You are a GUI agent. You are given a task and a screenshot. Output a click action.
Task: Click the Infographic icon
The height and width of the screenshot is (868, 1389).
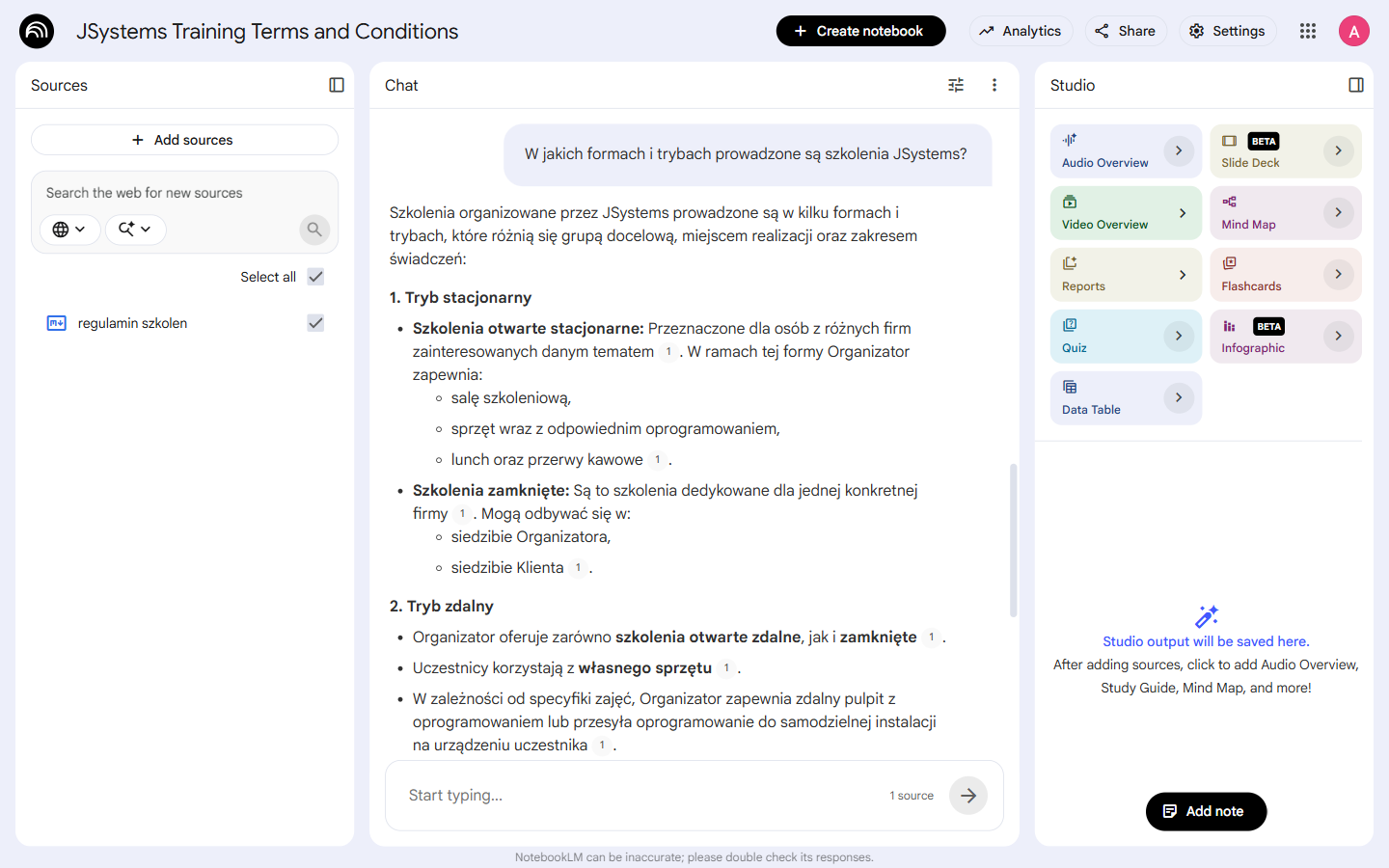(x=1229, y=326)
